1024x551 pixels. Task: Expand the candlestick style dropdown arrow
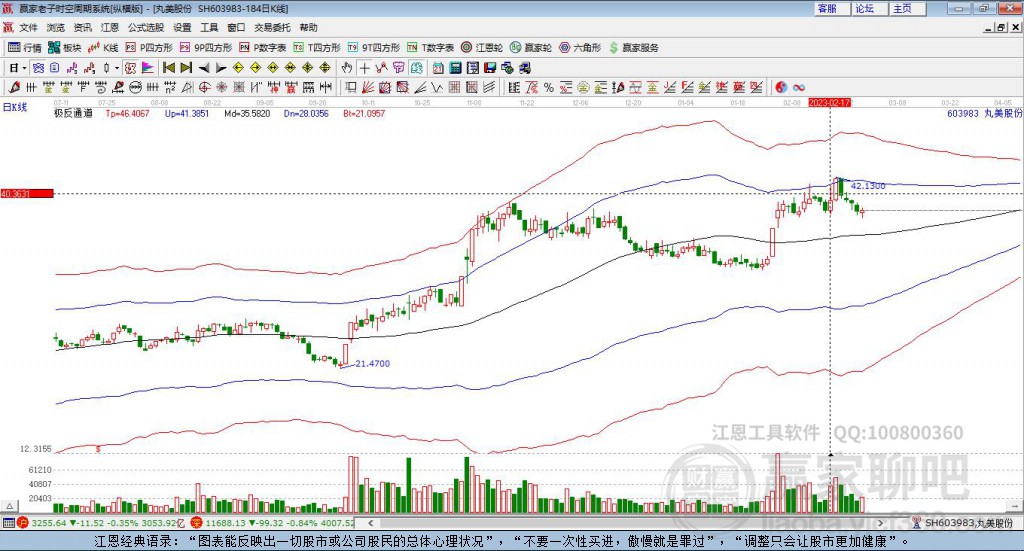click(117, 68)
